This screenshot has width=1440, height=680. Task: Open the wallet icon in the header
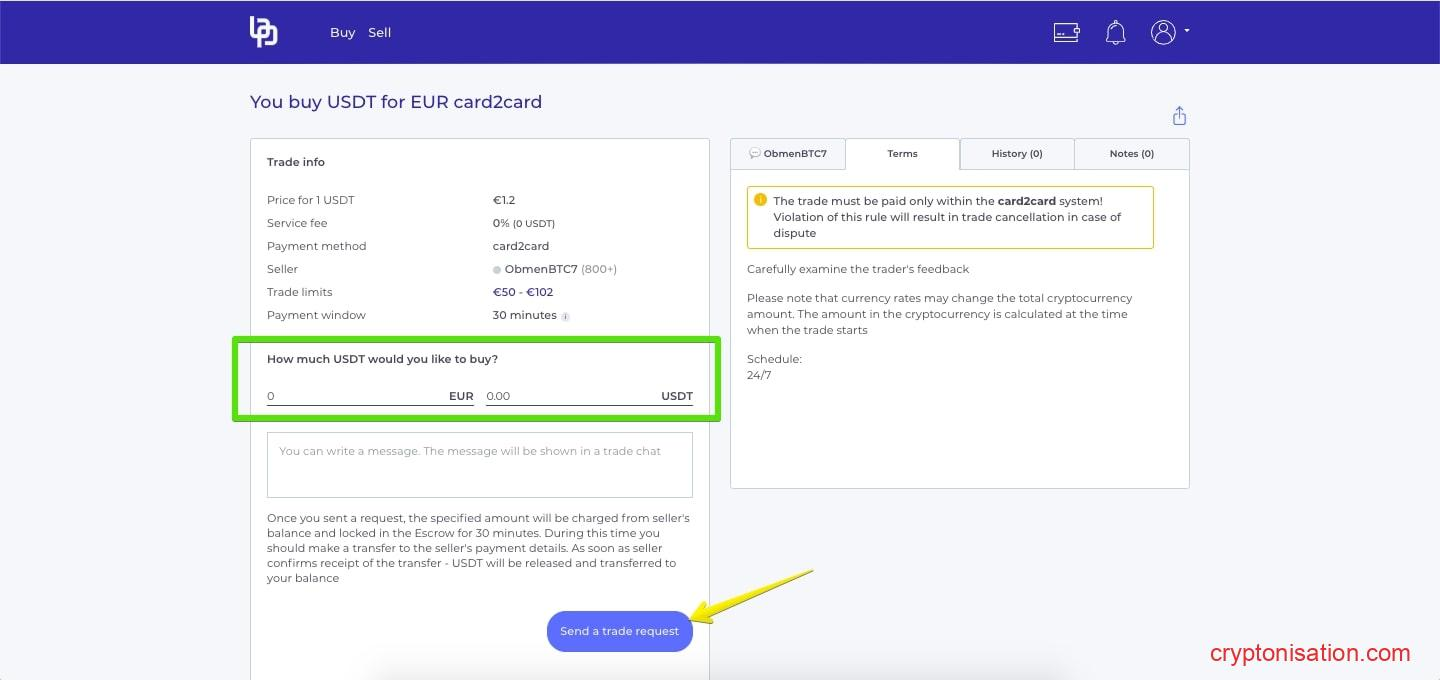pyautogui.click(x=1066, y=32)
